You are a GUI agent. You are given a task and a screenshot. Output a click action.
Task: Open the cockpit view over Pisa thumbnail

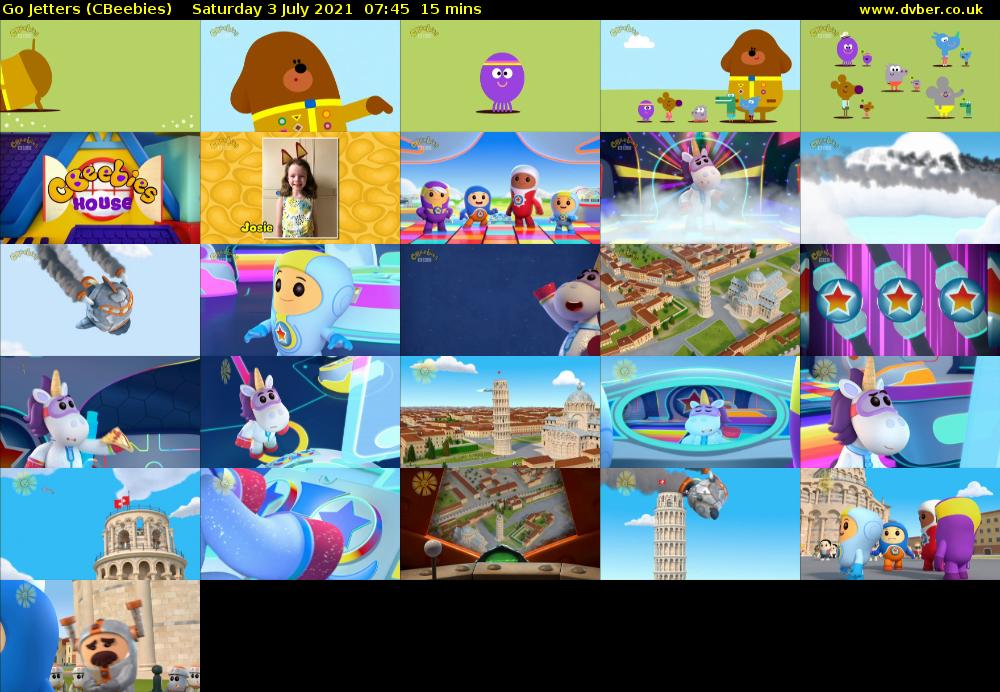point(500,524)
